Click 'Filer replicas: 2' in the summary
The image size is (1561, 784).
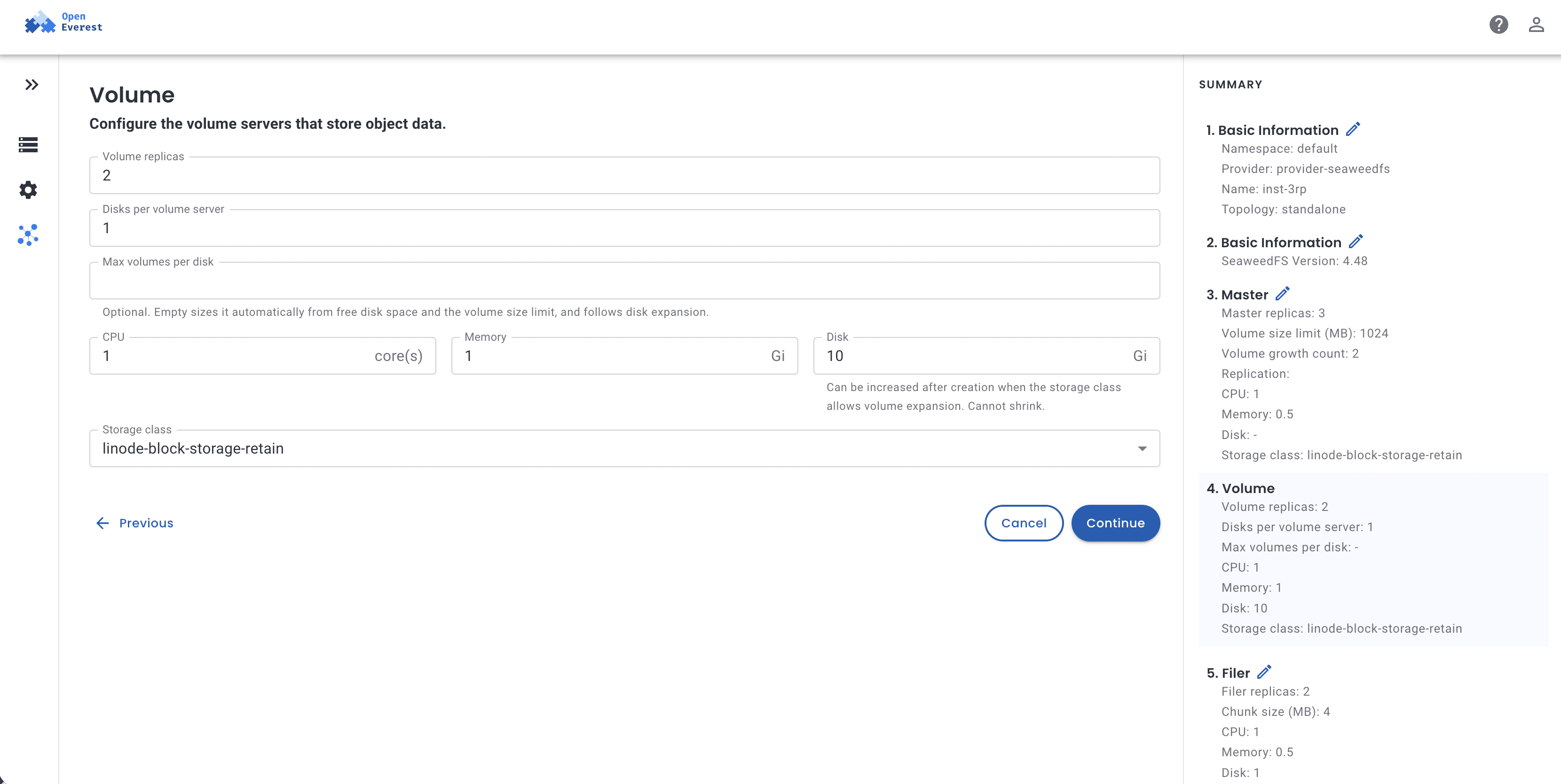point(1265,691)
